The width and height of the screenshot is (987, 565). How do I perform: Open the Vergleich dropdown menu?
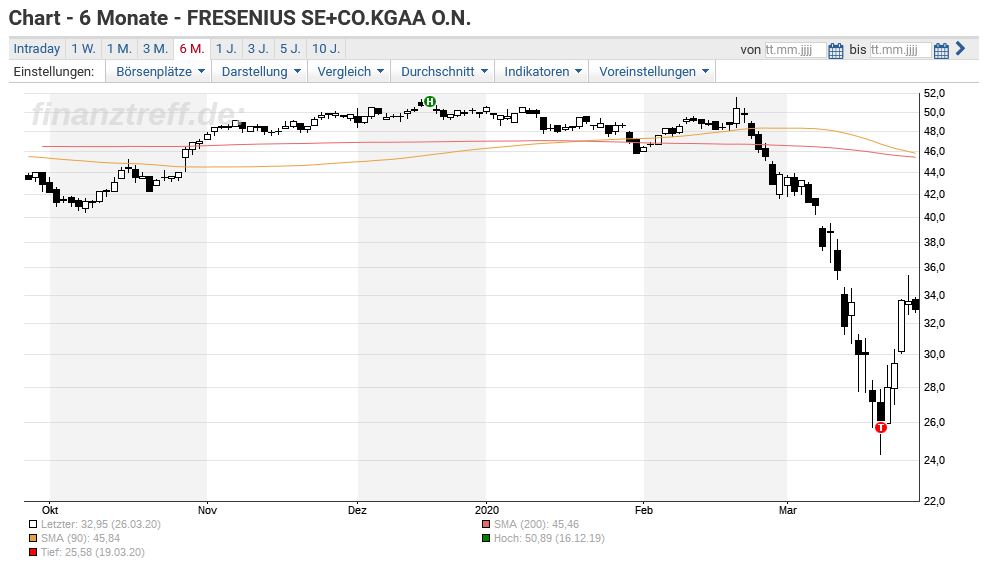pyautogui.click(x=350, y=71)
